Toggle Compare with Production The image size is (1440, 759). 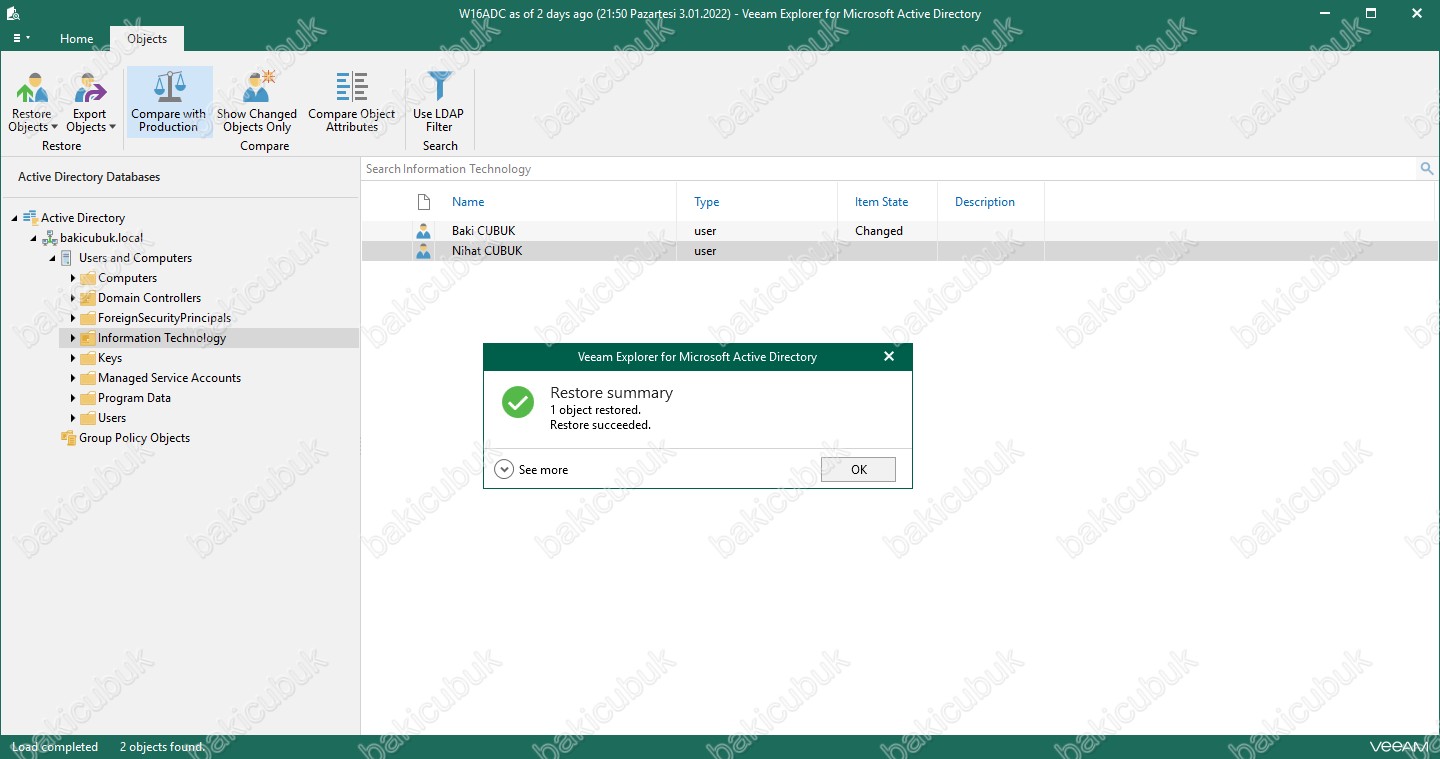click(x=169, y=102)
